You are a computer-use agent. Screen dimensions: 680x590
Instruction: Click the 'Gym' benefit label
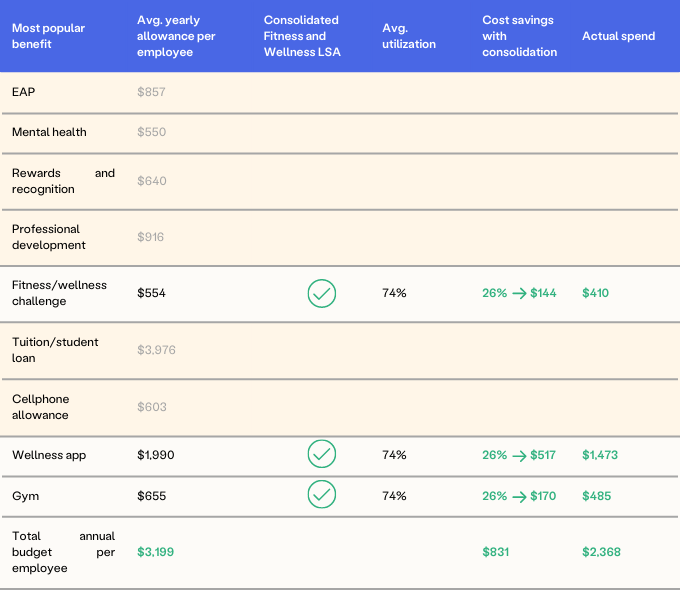coord(25,496)
